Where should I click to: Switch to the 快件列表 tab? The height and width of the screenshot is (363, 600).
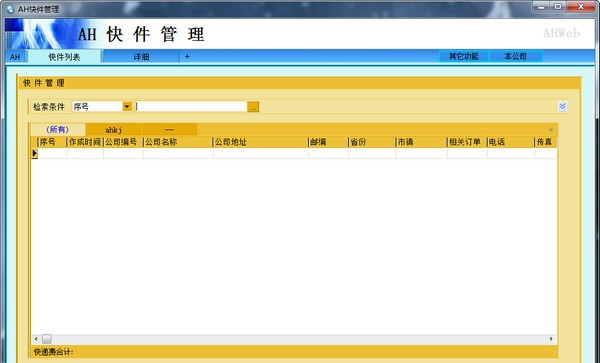(64, 57)
